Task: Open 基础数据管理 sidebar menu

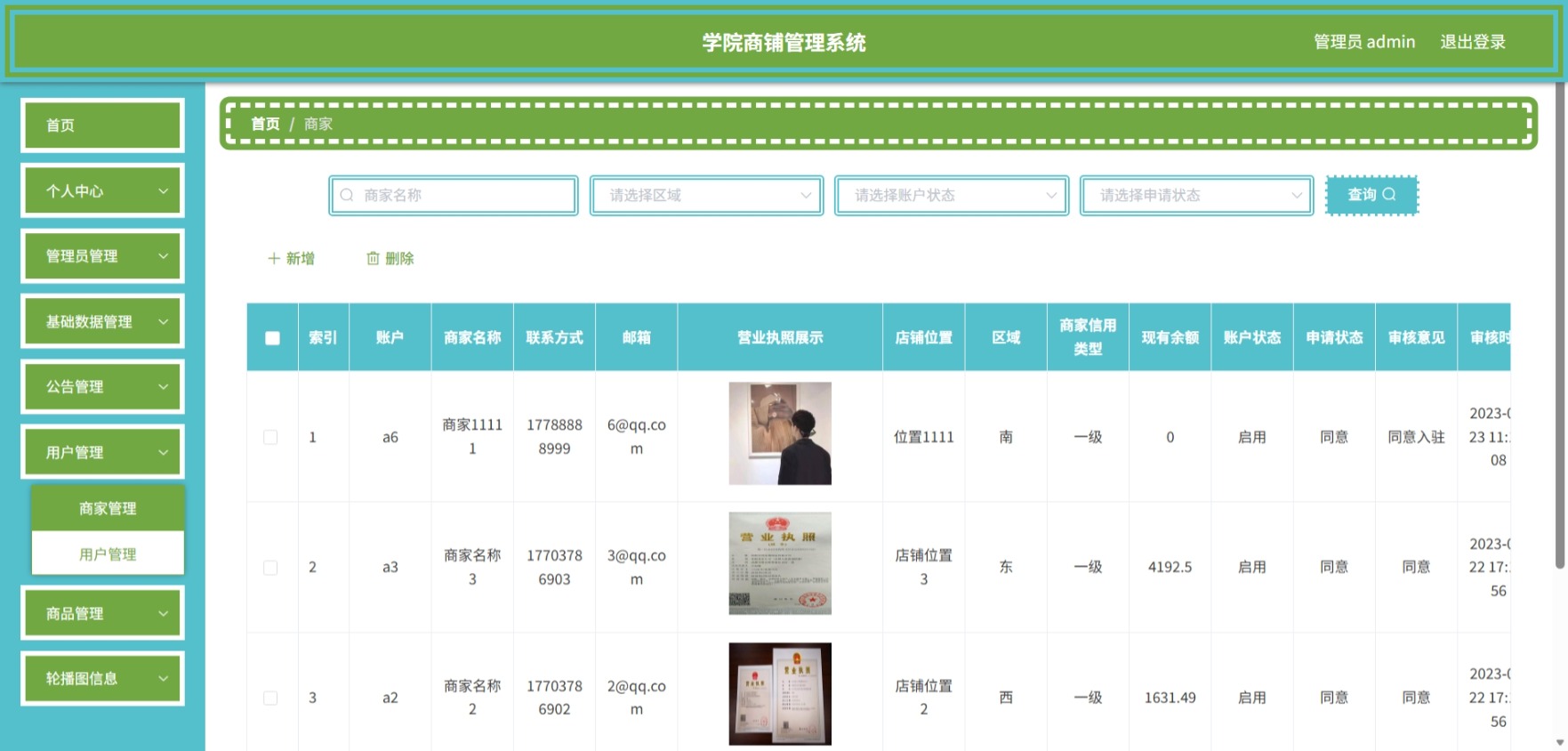Action: pyautogui.click(x=103, y=321)
